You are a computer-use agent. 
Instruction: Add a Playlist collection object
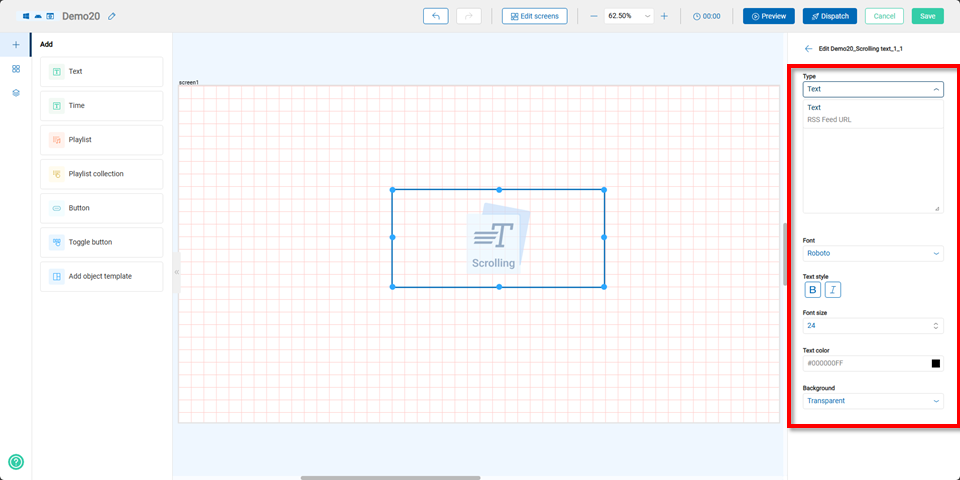point(101,174)
